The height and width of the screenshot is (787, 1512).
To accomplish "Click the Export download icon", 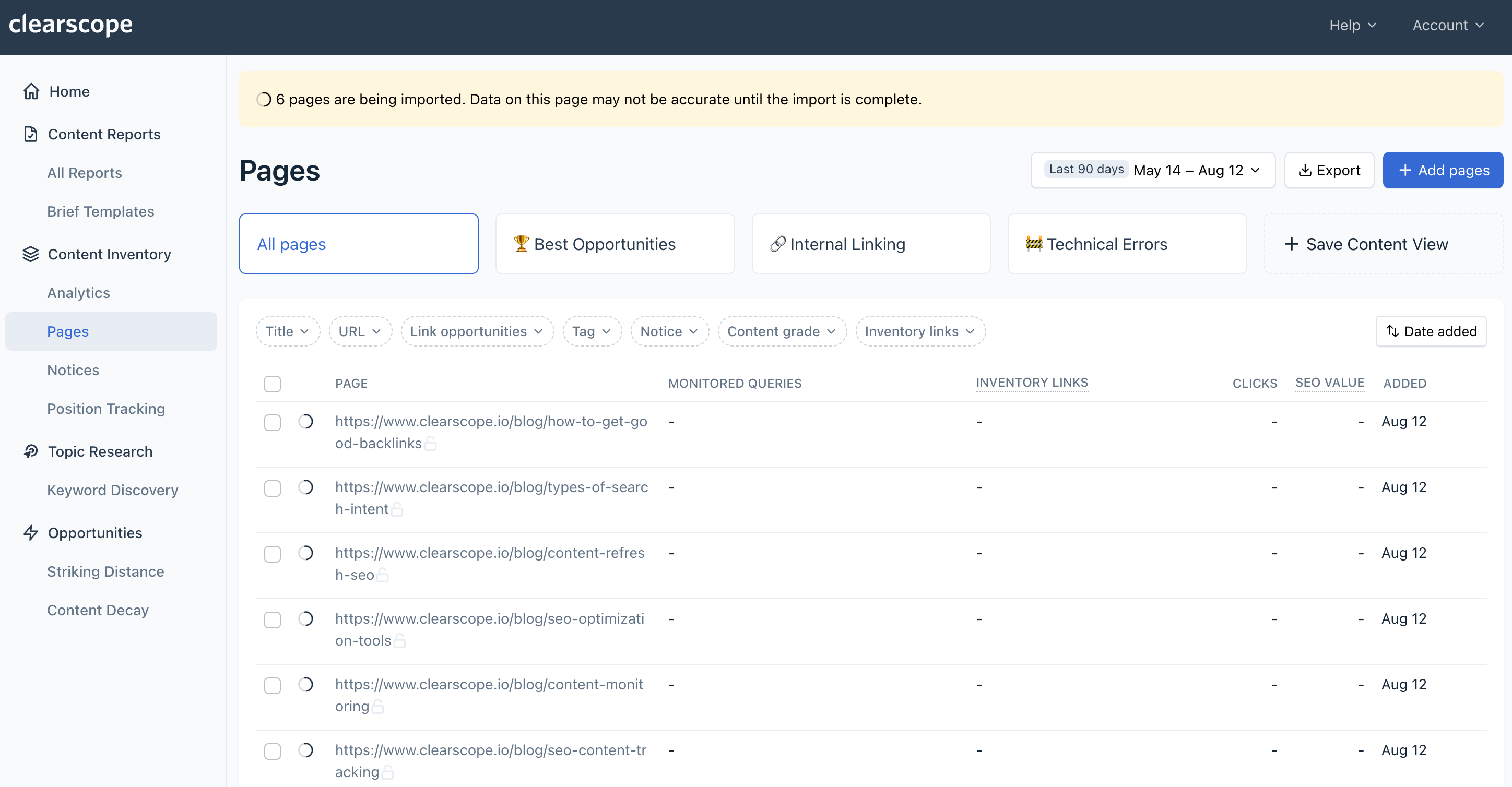I will point(1305,171).
